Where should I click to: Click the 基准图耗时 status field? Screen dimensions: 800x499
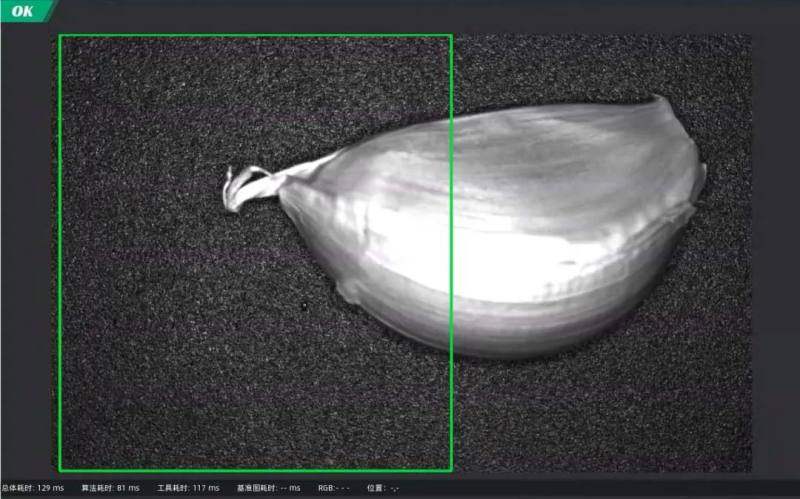tap(268, 488)
